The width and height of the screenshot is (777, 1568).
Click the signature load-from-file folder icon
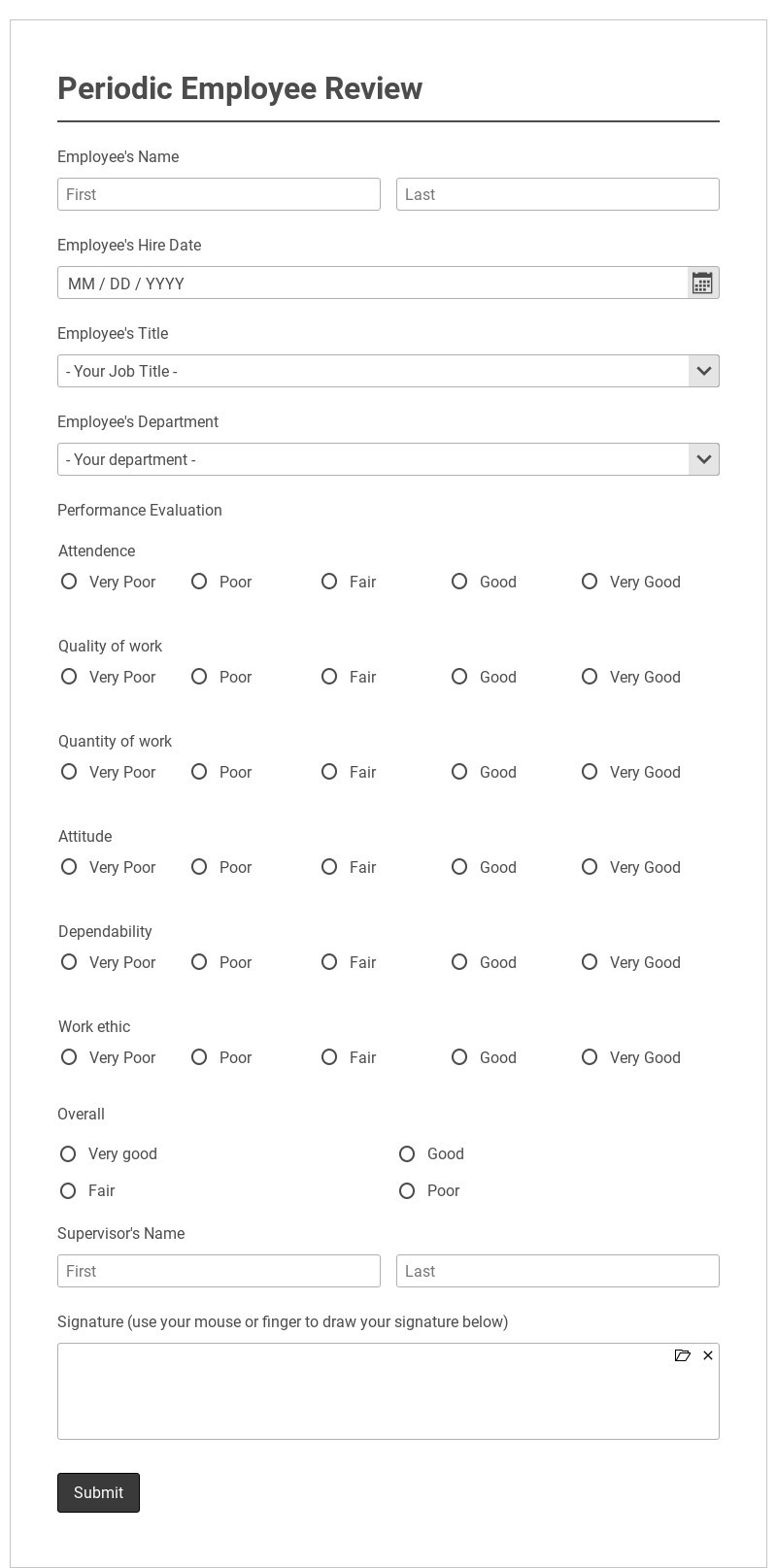[683, 1355]
